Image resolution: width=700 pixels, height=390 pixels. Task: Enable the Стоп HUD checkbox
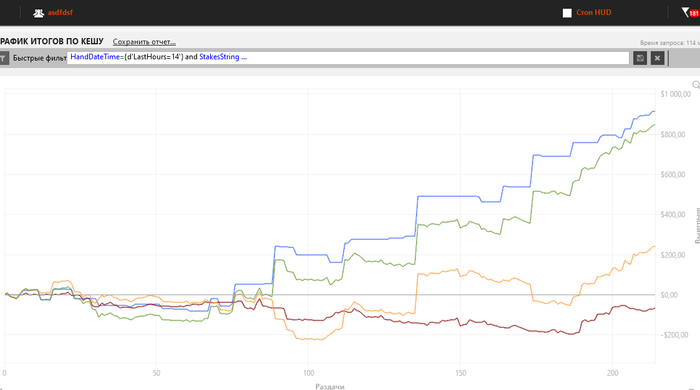pyautogui.click(x=567, y=13)
